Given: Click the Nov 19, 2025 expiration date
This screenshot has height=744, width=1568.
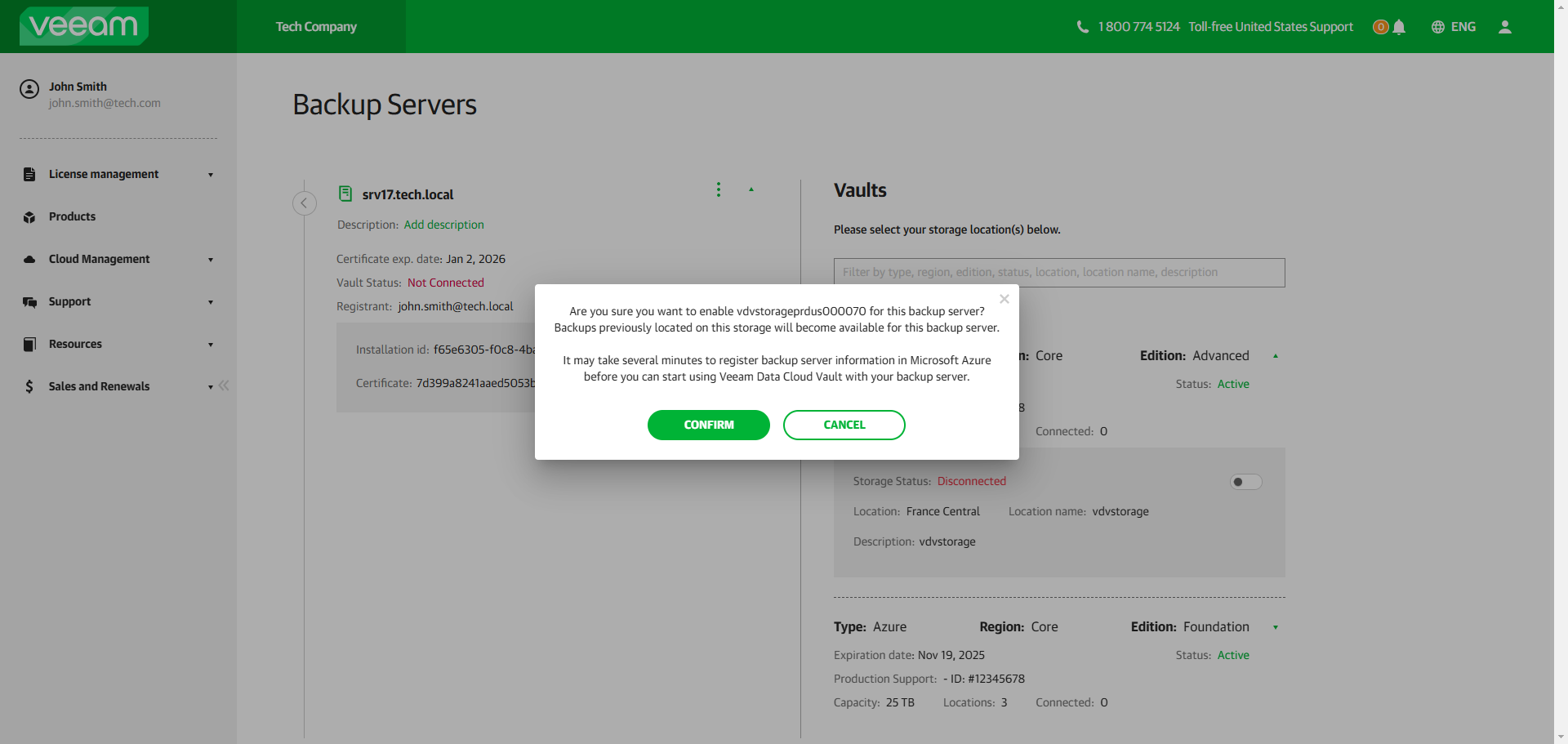Looking at the screenshot, I should pos(951,655).
